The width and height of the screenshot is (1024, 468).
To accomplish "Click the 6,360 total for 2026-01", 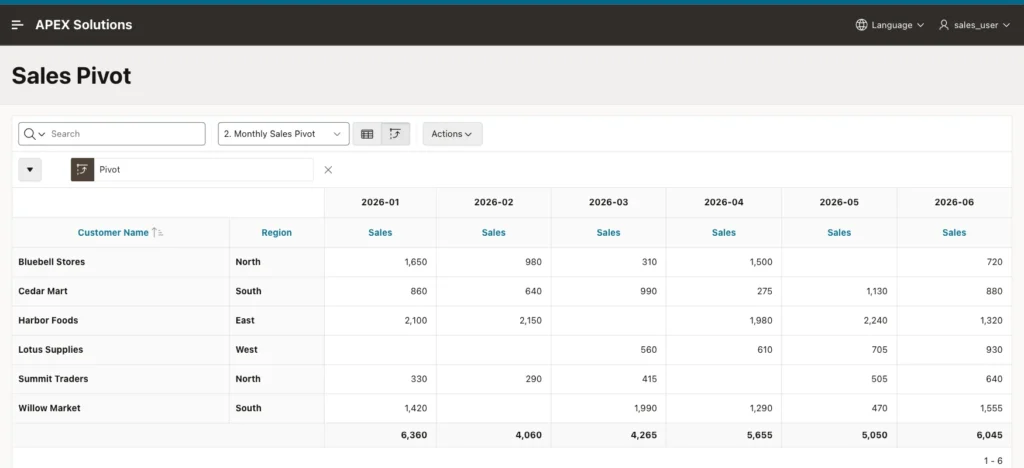I will (414, 435).
